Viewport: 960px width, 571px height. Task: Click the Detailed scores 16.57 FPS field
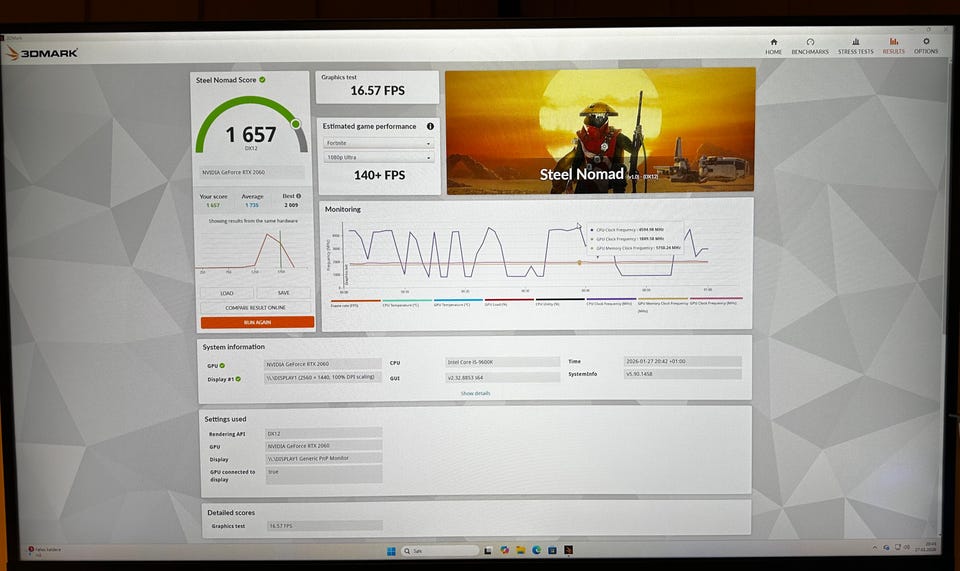(324, 526)
